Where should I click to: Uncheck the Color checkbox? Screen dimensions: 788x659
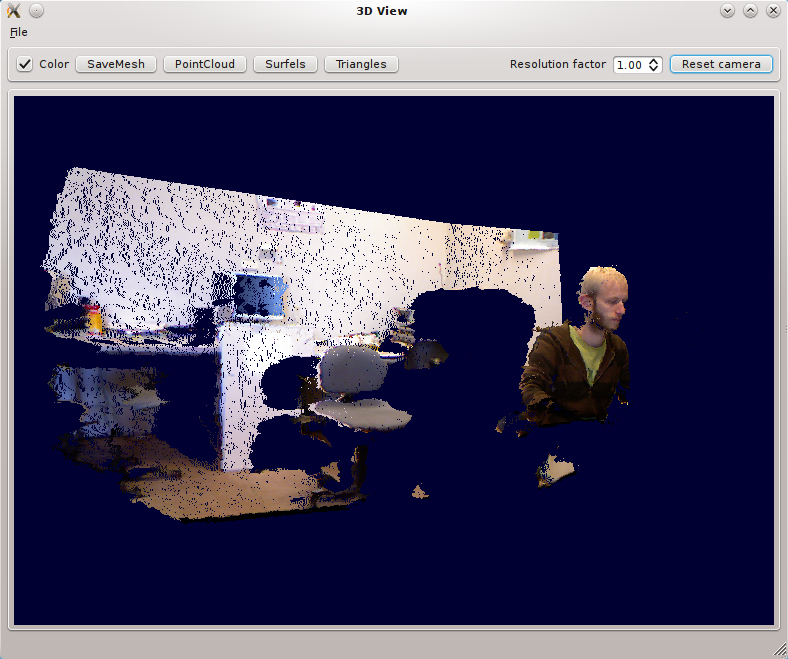click(x=25, y=64)
